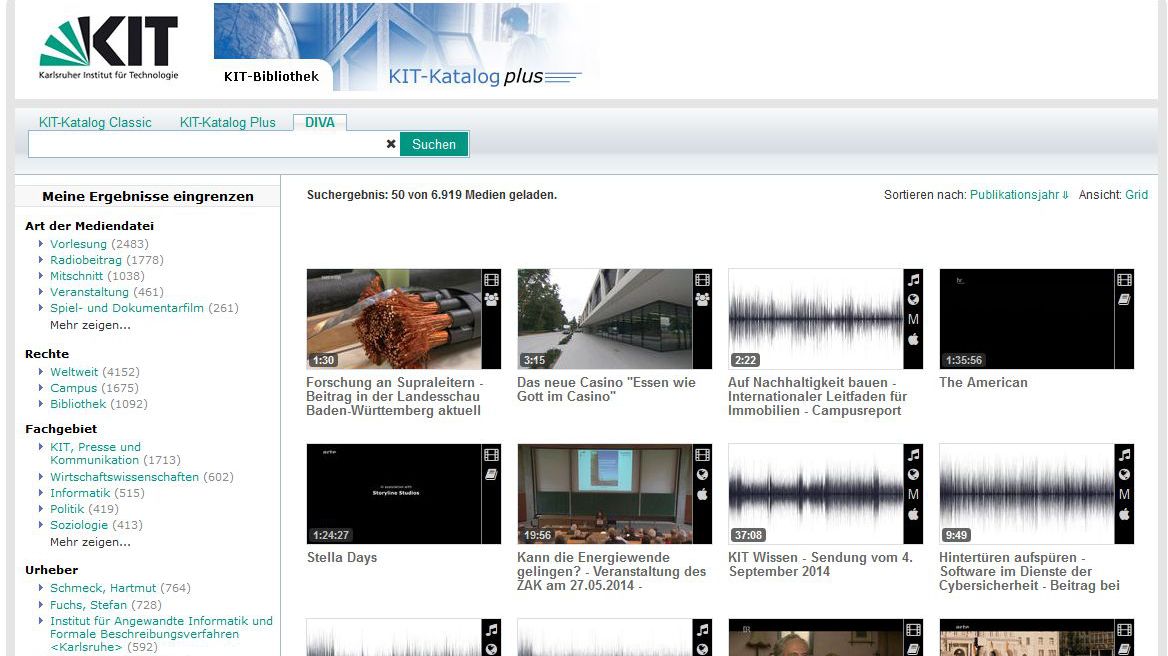Open the Hintertüren aufspüren title link
The width and height of the screenshot is (1168, 656).
pyautogui.click(x=1029, y=571)
